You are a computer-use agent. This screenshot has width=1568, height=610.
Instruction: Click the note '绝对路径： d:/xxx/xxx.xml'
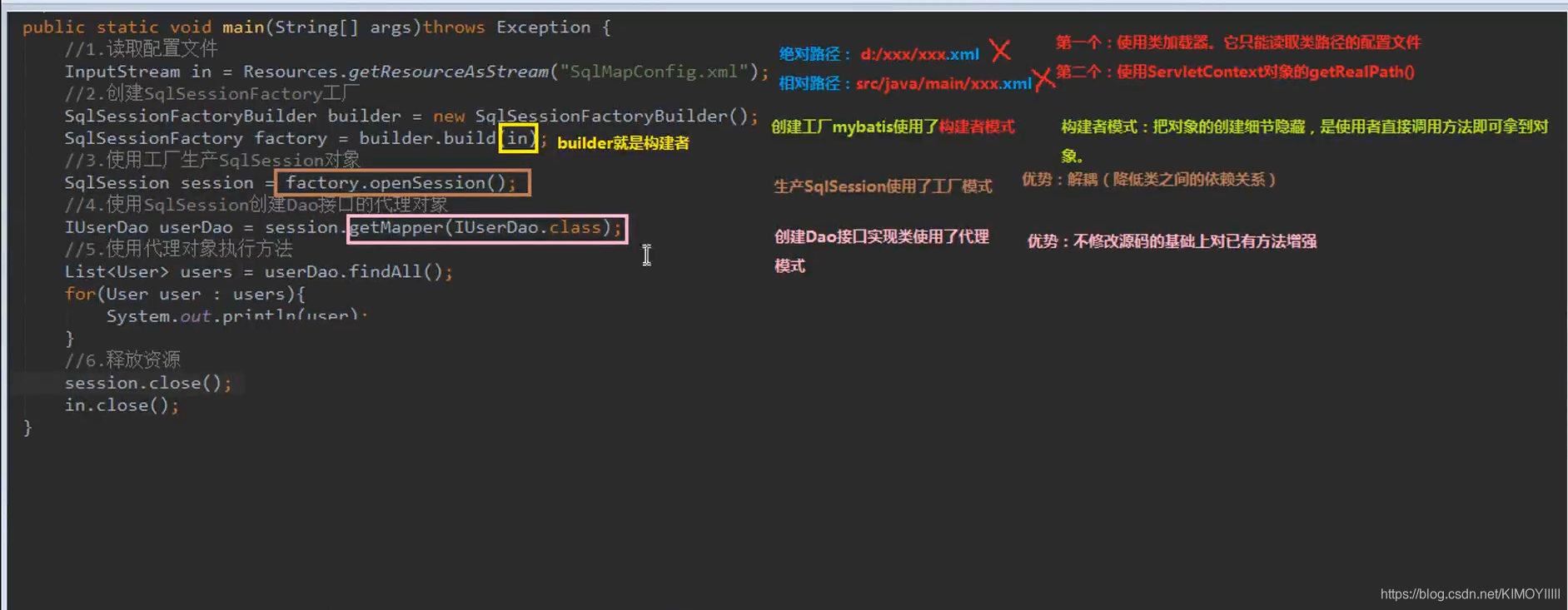pyautogui.click(x=879, y=54)
